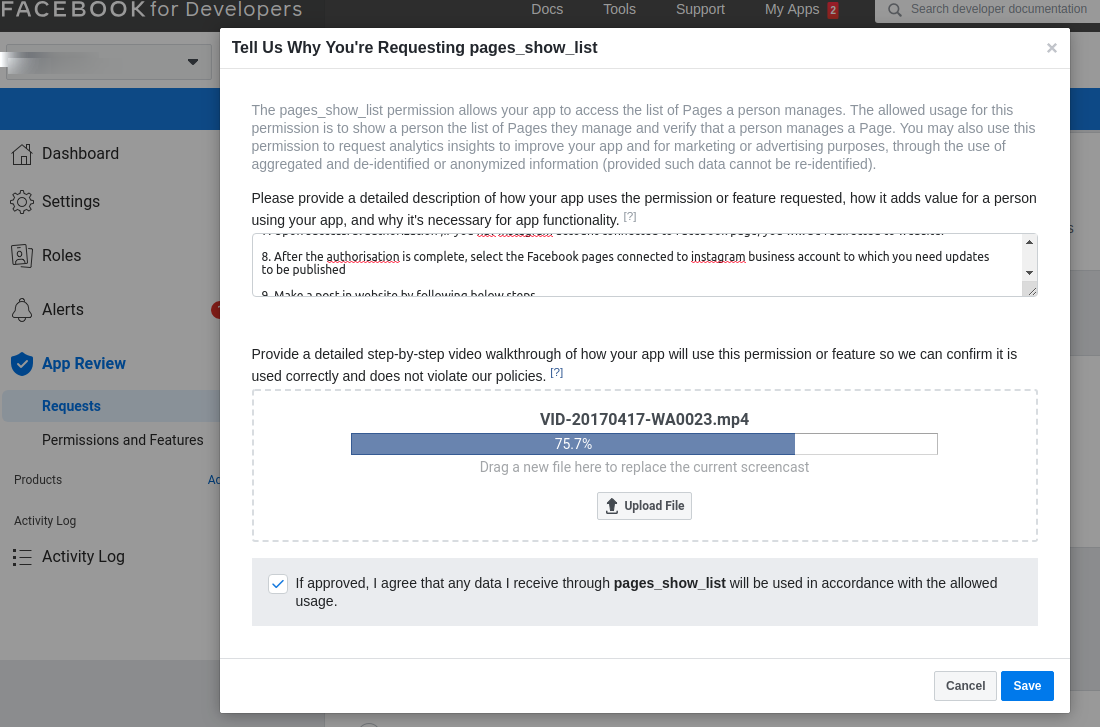Click the search magnifier icon
Screen dimensions: 1100x727
894,10
